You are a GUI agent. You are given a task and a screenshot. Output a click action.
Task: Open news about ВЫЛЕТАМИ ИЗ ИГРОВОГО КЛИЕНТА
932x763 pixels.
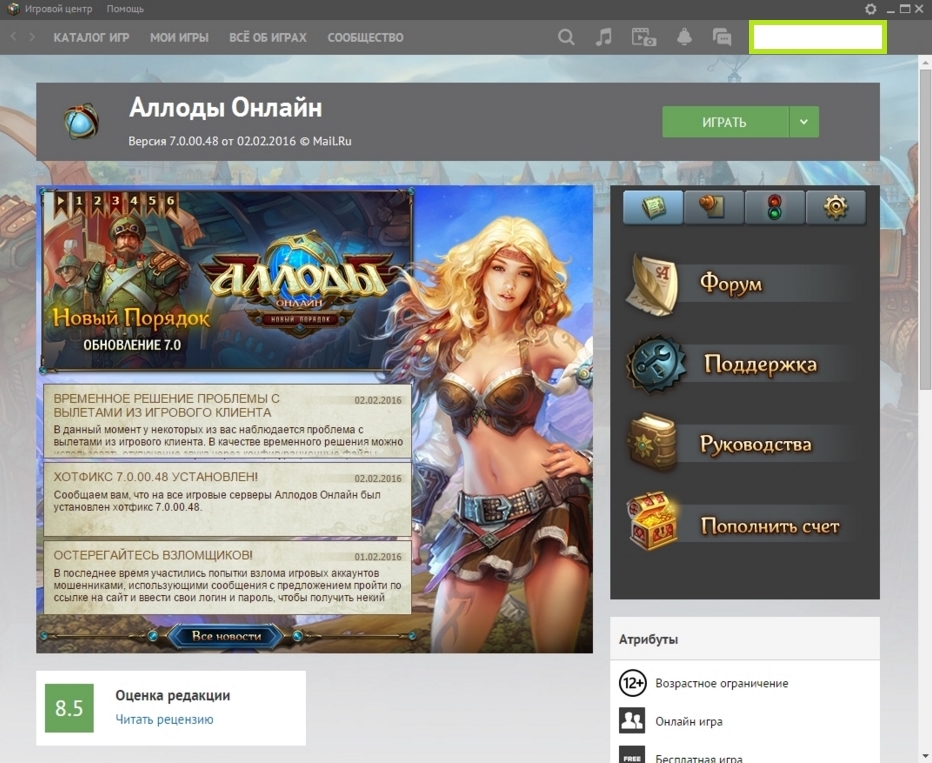(x=227, y=420)
